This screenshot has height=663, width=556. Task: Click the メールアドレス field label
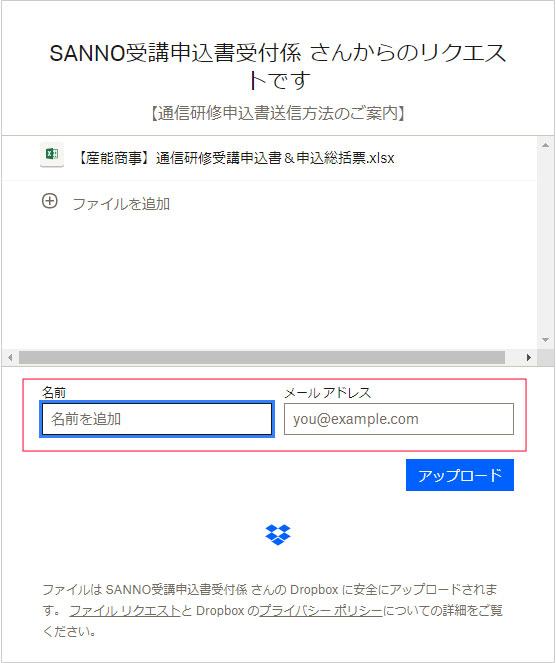(x=328, y=393)
